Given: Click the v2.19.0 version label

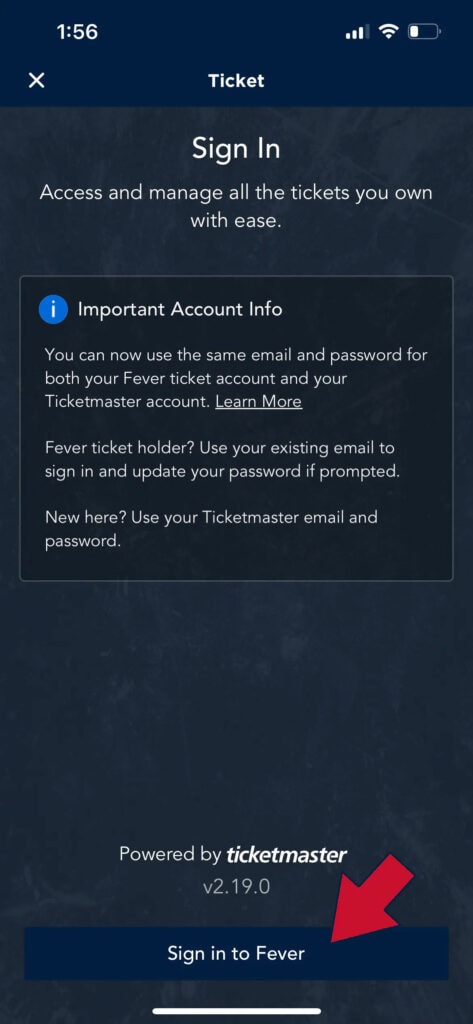Looking at the screenshot, I should [x=236, y=888].
